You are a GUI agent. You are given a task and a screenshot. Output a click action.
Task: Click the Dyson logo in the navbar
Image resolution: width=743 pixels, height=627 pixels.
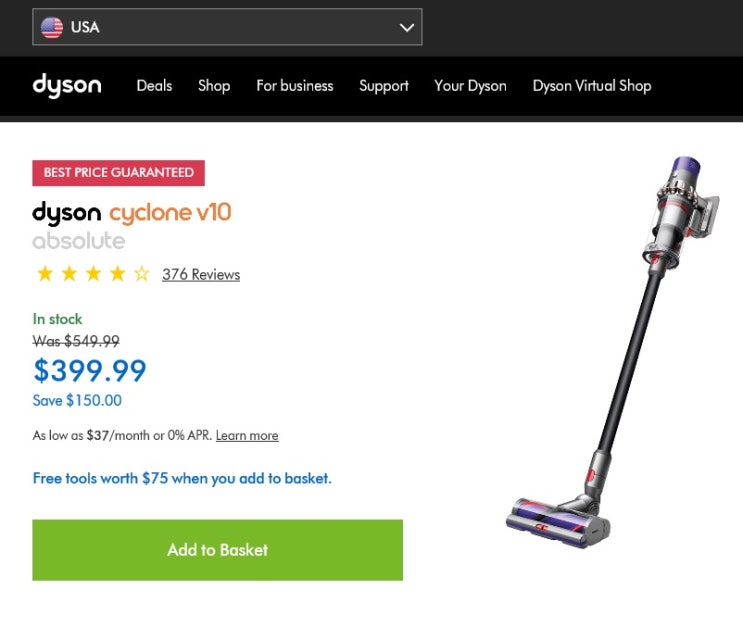point(67,86)
